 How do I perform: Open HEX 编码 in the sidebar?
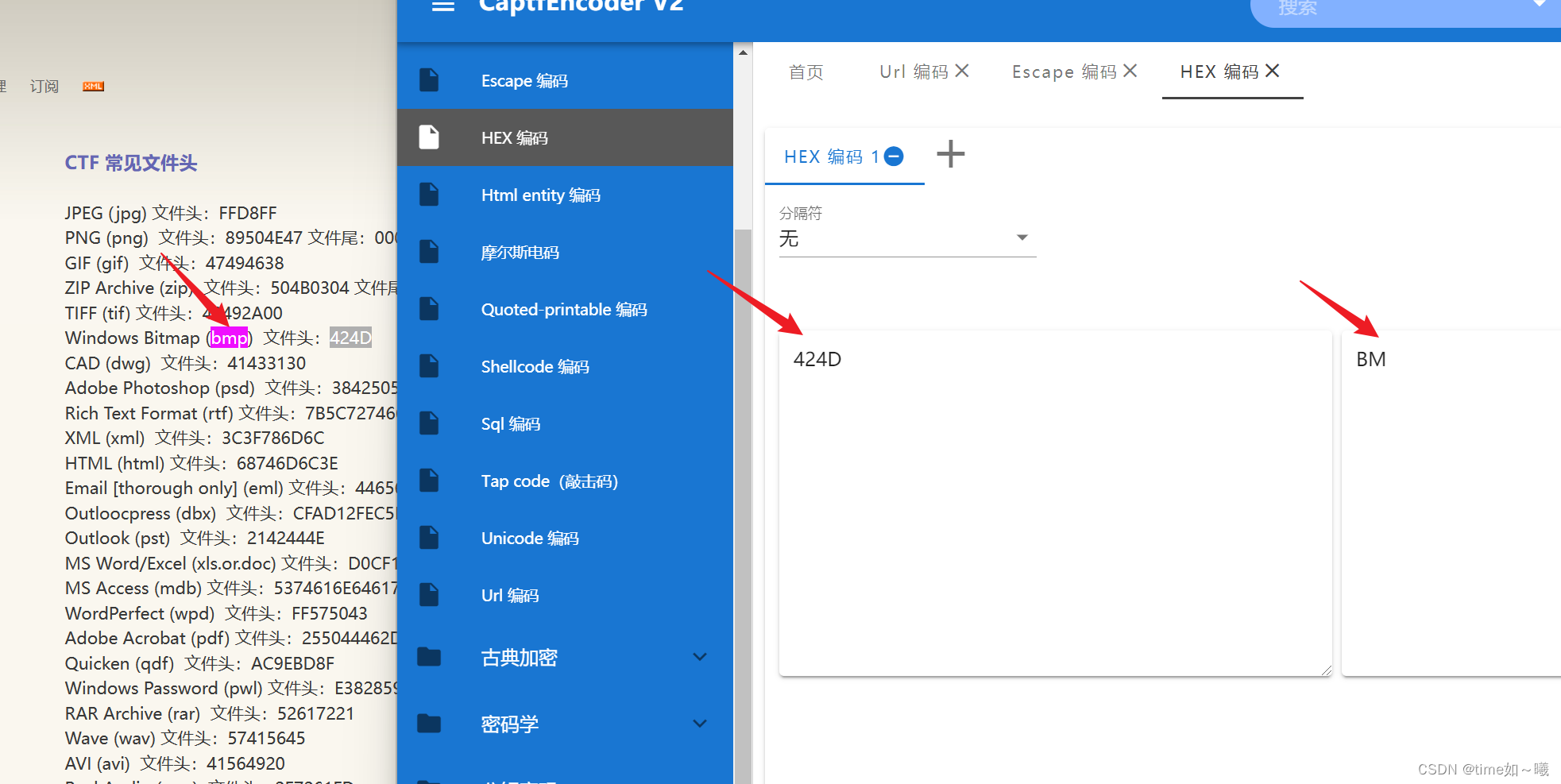point(565,137)
